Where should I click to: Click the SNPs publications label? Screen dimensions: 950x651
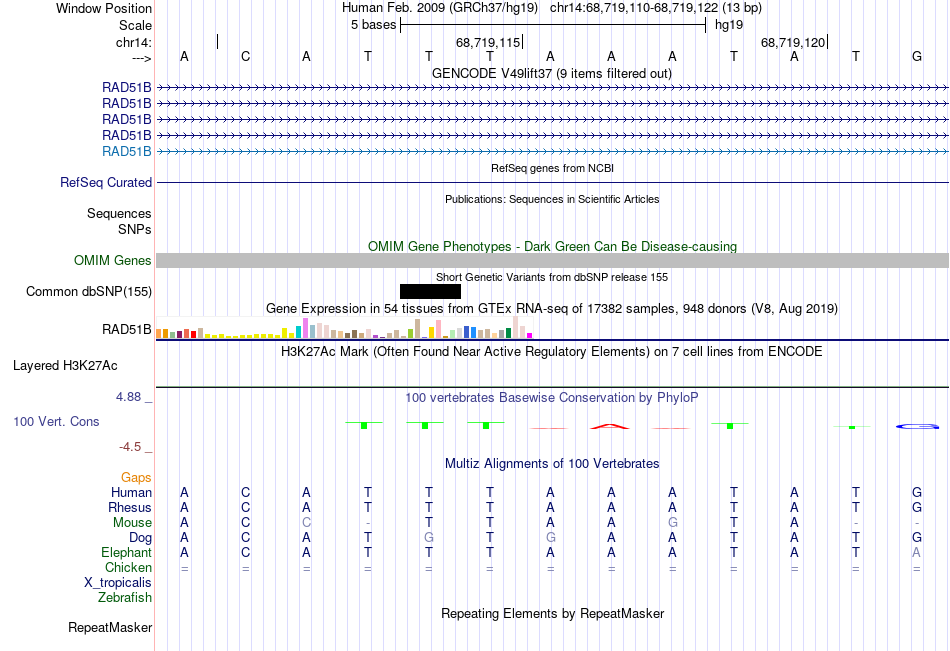[135, 229]
